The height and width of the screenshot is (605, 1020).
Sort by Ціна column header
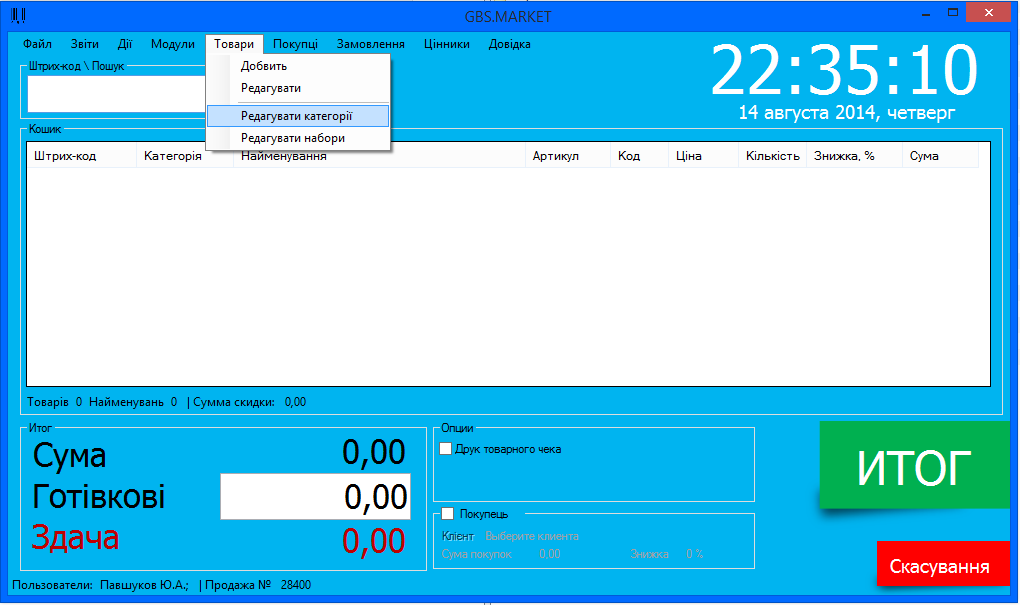(703, 156)
